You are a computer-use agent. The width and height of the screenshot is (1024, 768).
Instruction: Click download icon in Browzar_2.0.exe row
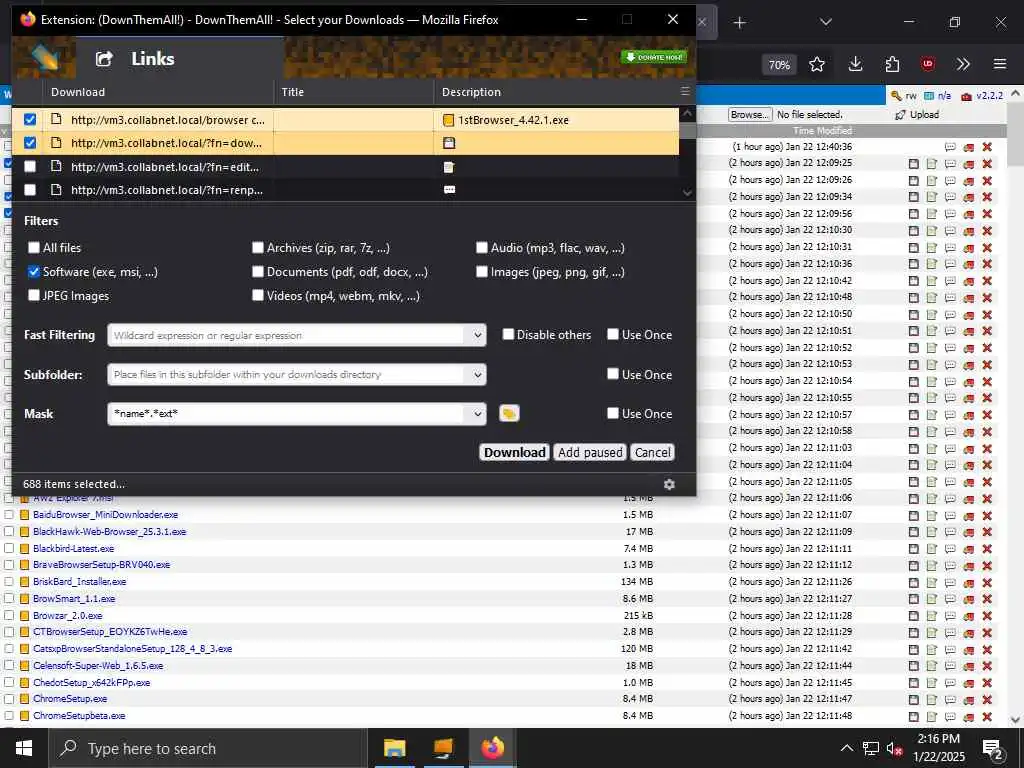pos(914,616)
